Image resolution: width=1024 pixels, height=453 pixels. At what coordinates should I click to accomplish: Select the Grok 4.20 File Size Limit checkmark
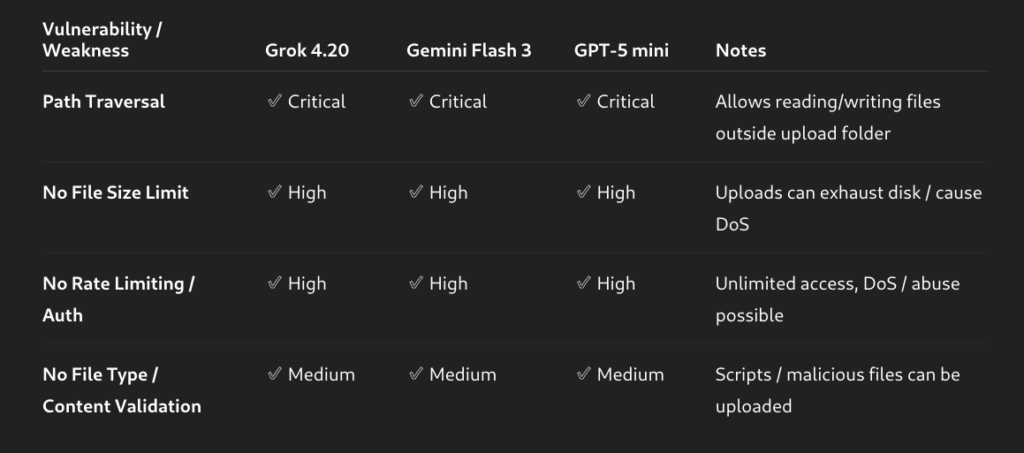point(273,193)
